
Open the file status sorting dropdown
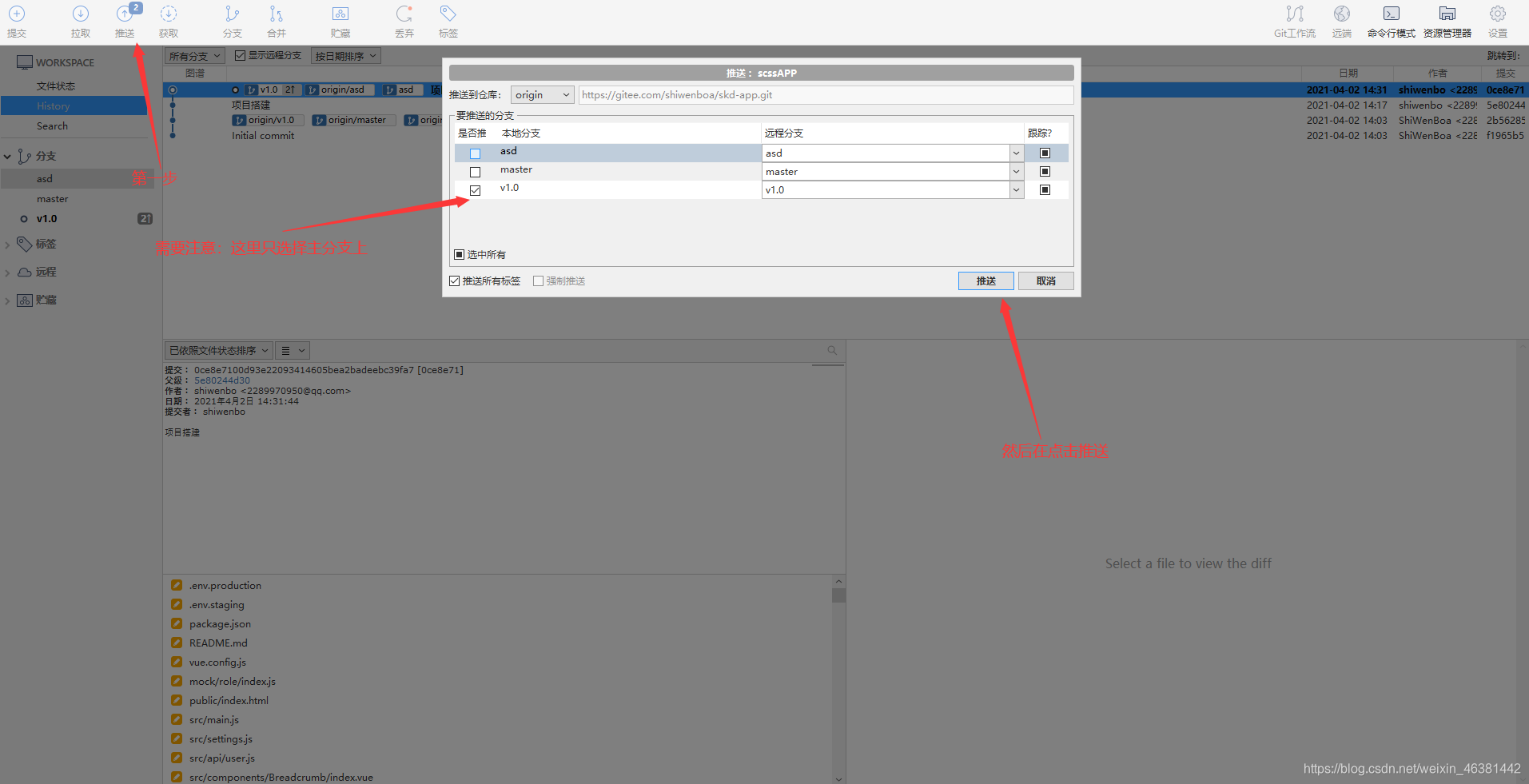[218, 350]
